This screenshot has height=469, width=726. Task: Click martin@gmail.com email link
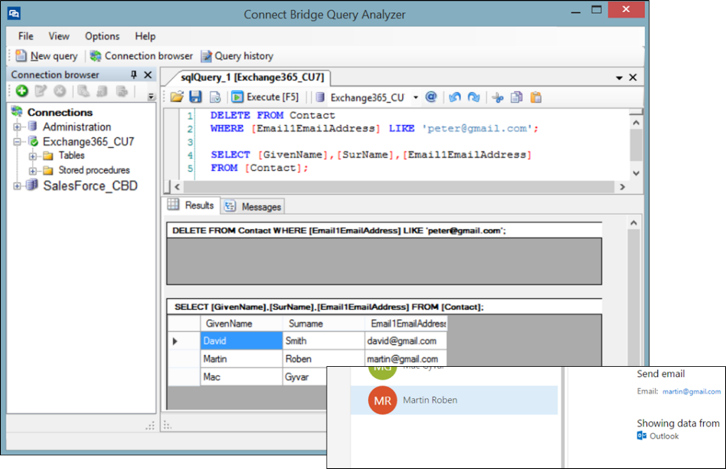(x=691, y=392)
